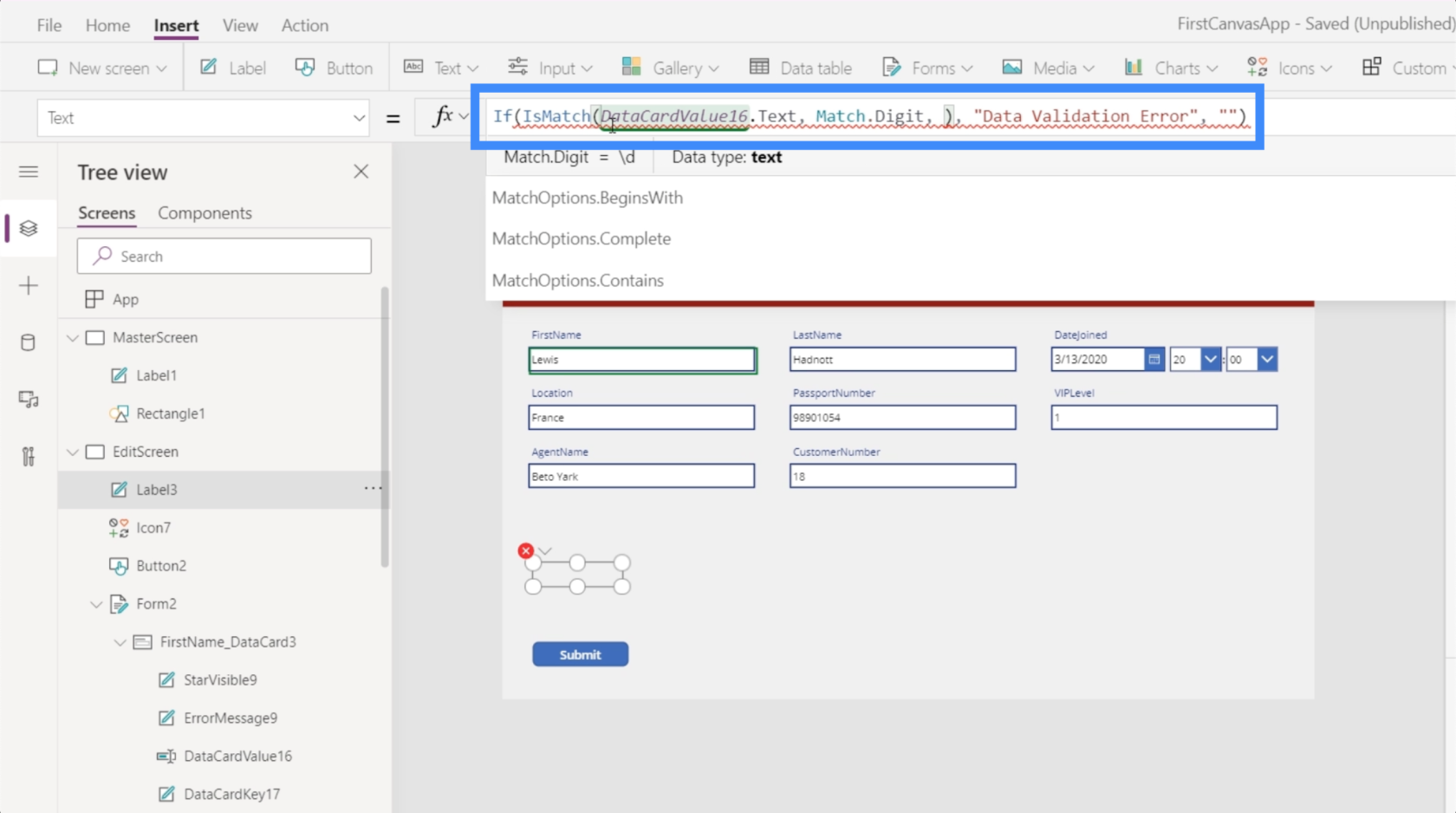Select Button2 in the tree
The image size is (1456, 813).
161,566
